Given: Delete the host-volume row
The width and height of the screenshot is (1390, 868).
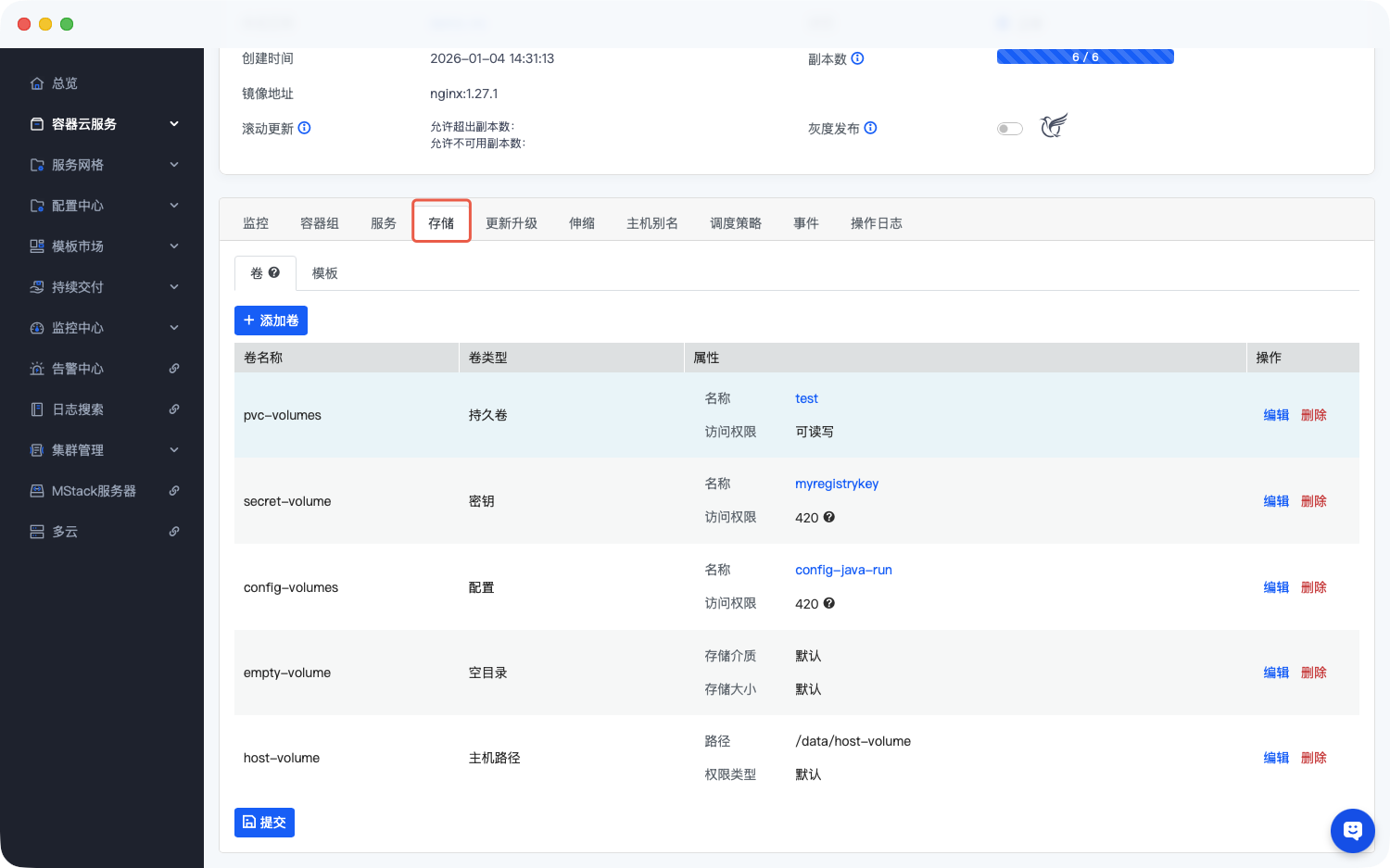Looking at the screenshot, I should [1313, 758].
